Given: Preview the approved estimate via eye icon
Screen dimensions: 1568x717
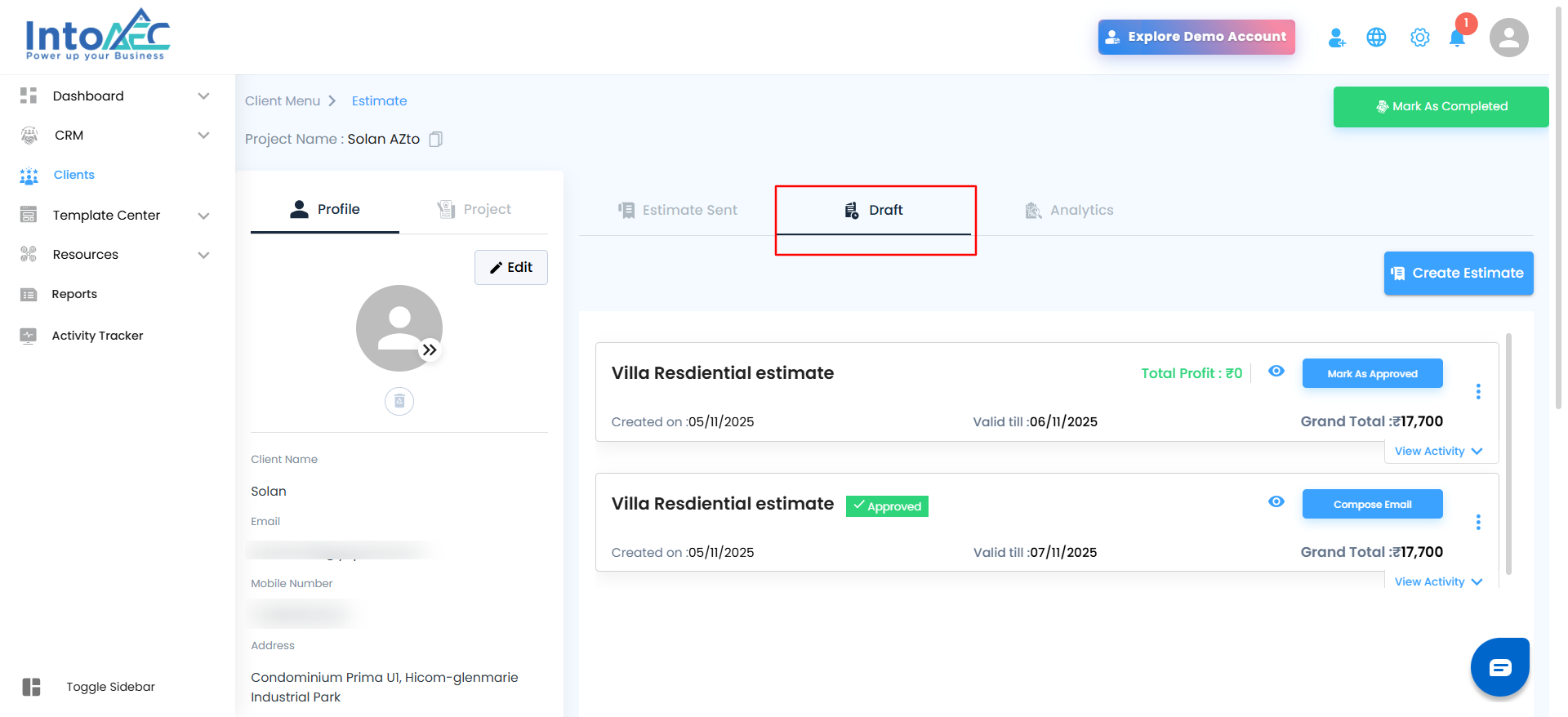Looking at the screenshot, I should [x=1276, y=502].
